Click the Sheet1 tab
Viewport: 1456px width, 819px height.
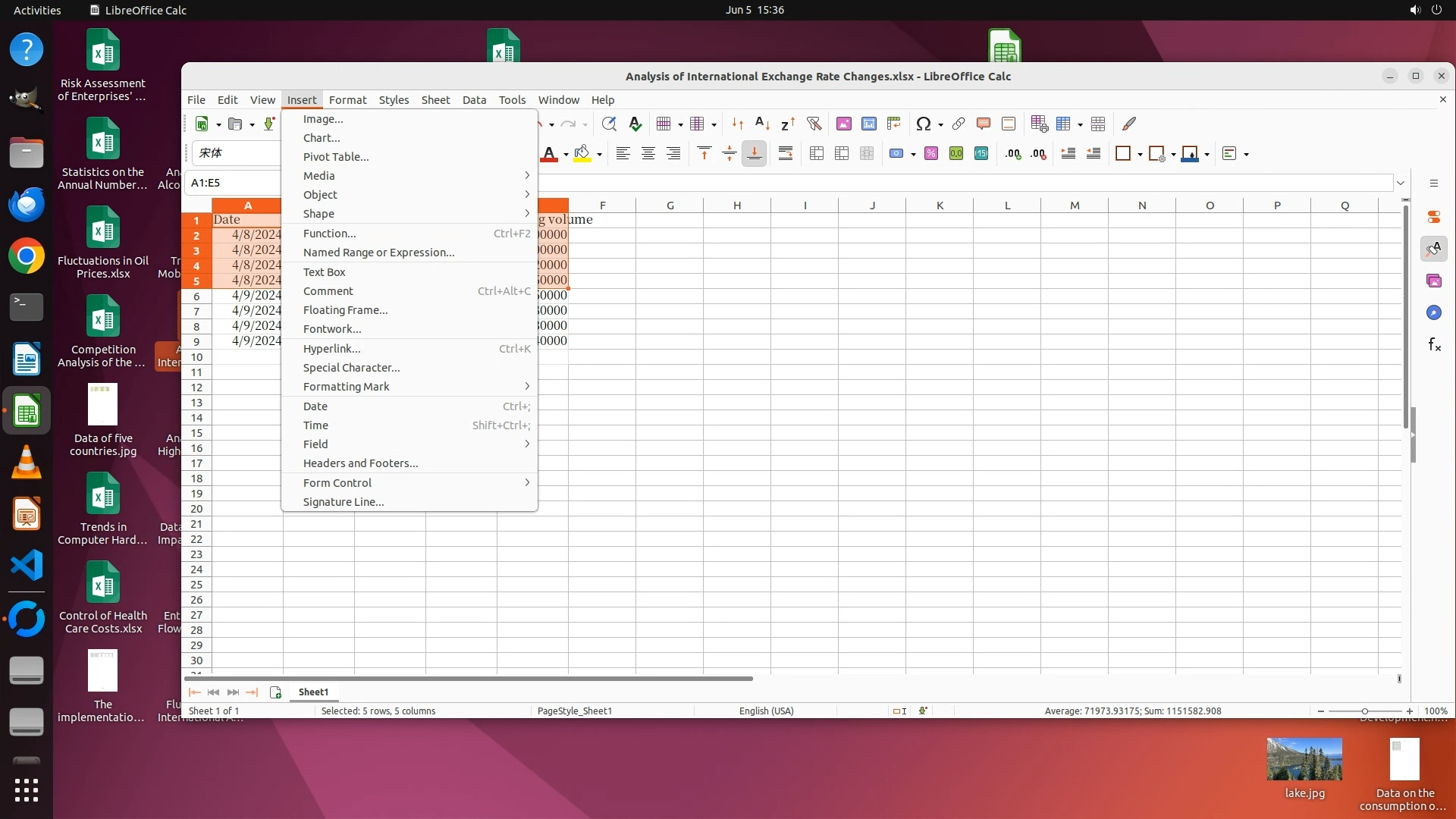tap(313, 692)
